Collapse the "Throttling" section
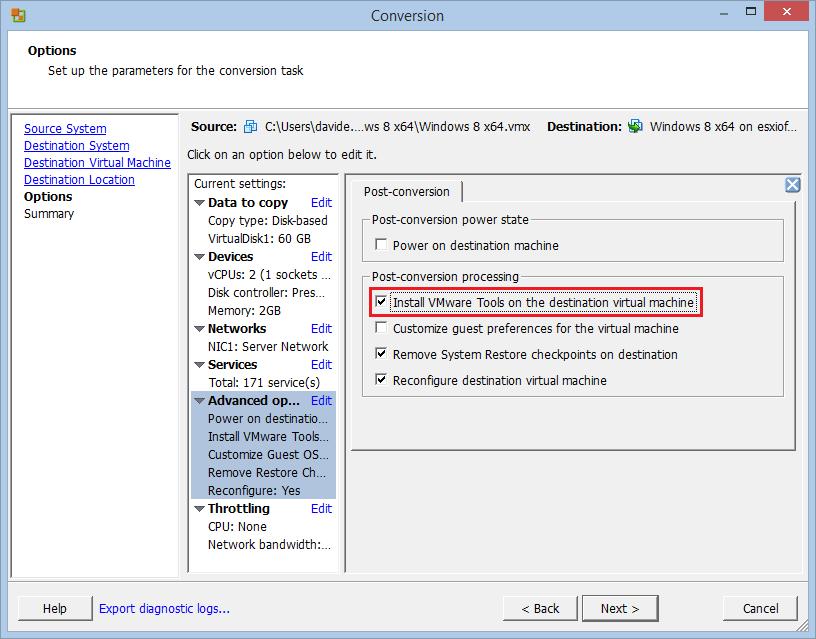This screenshot has height=639, width=816. coord(200,508)
